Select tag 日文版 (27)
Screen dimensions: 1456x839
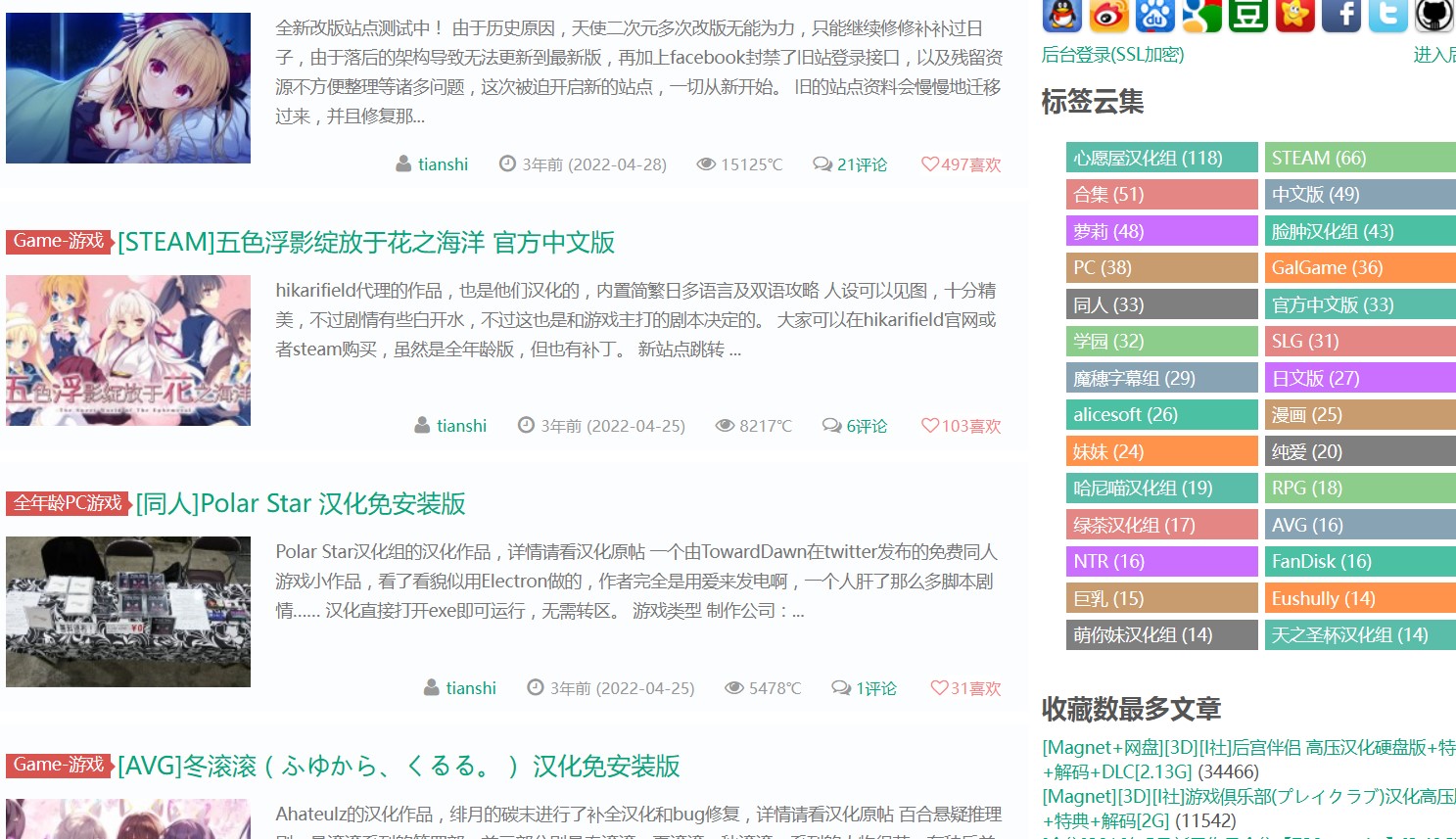(x=1360, y=378)
